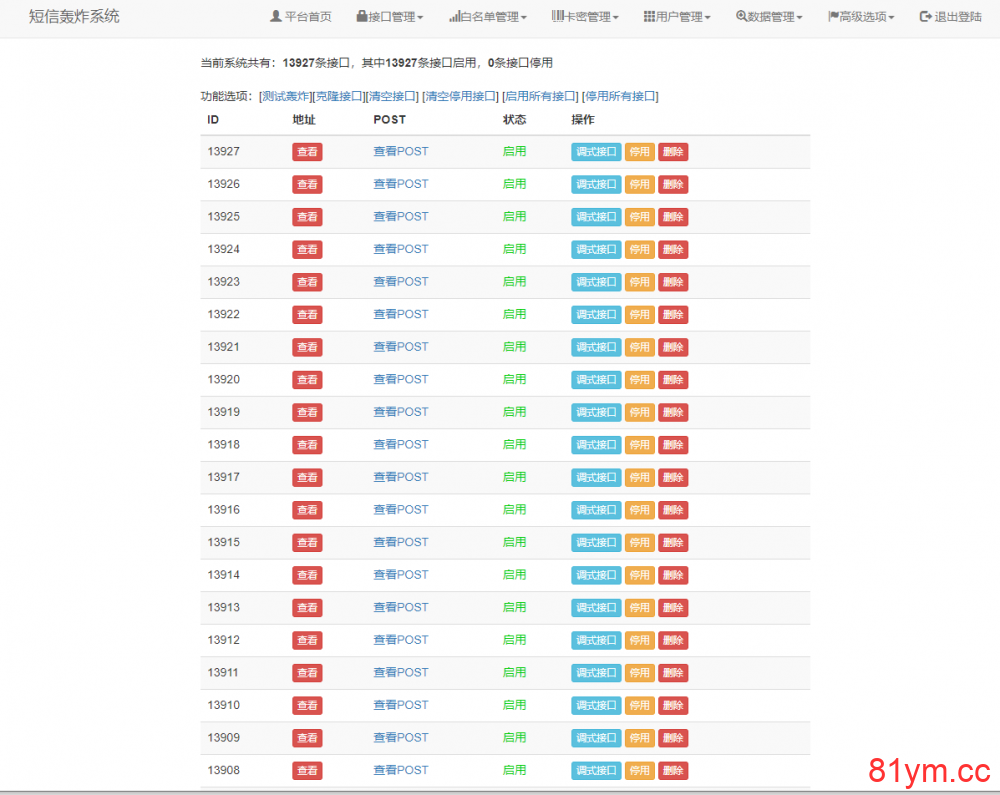Click the lock icon beside 接口管理
Viewport: 1000px width, 795px height.
[361, 17]
